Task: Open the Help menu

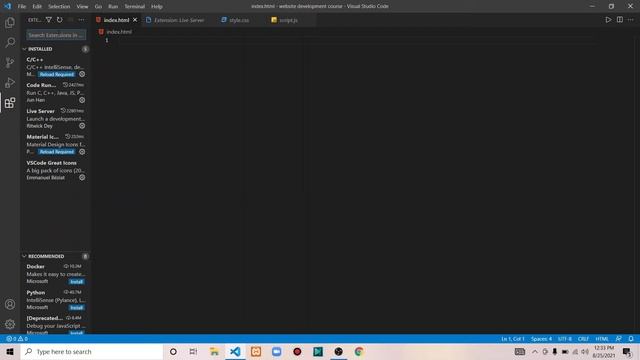Action: click(157, 7)
